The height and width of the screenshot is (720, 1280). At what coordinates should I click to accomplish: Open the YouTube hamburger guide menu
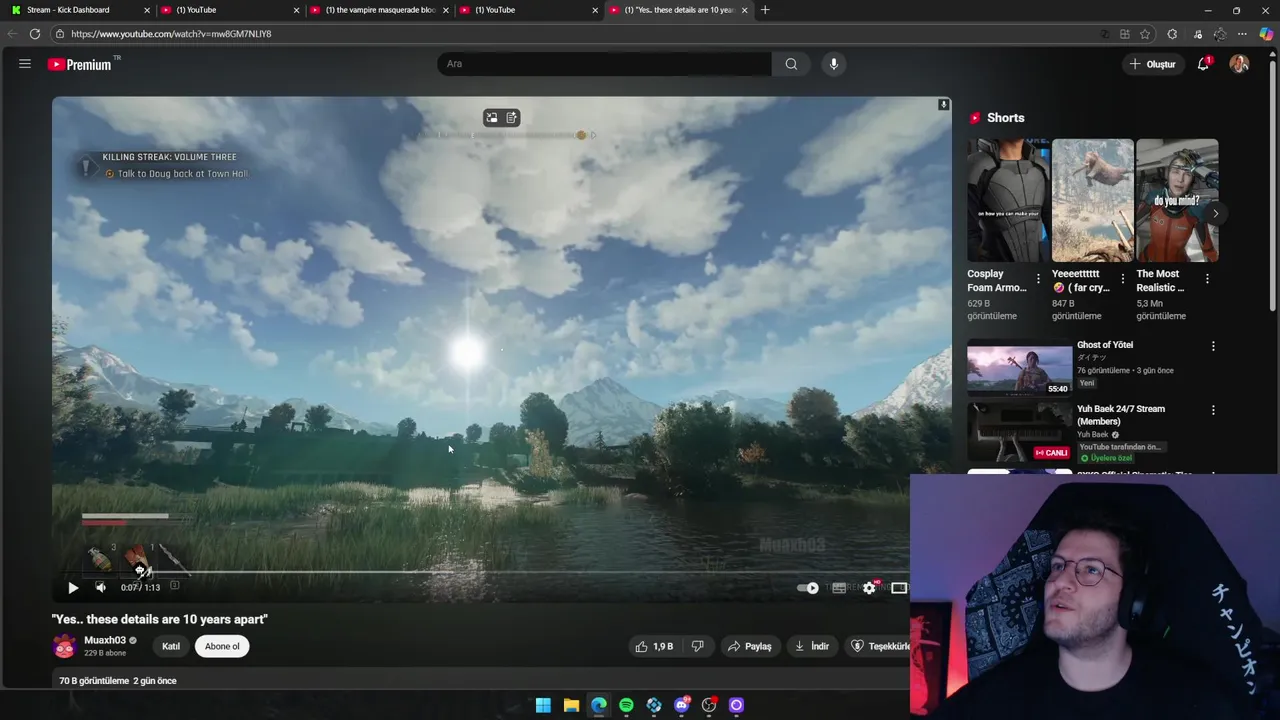[x=25, y=64]
